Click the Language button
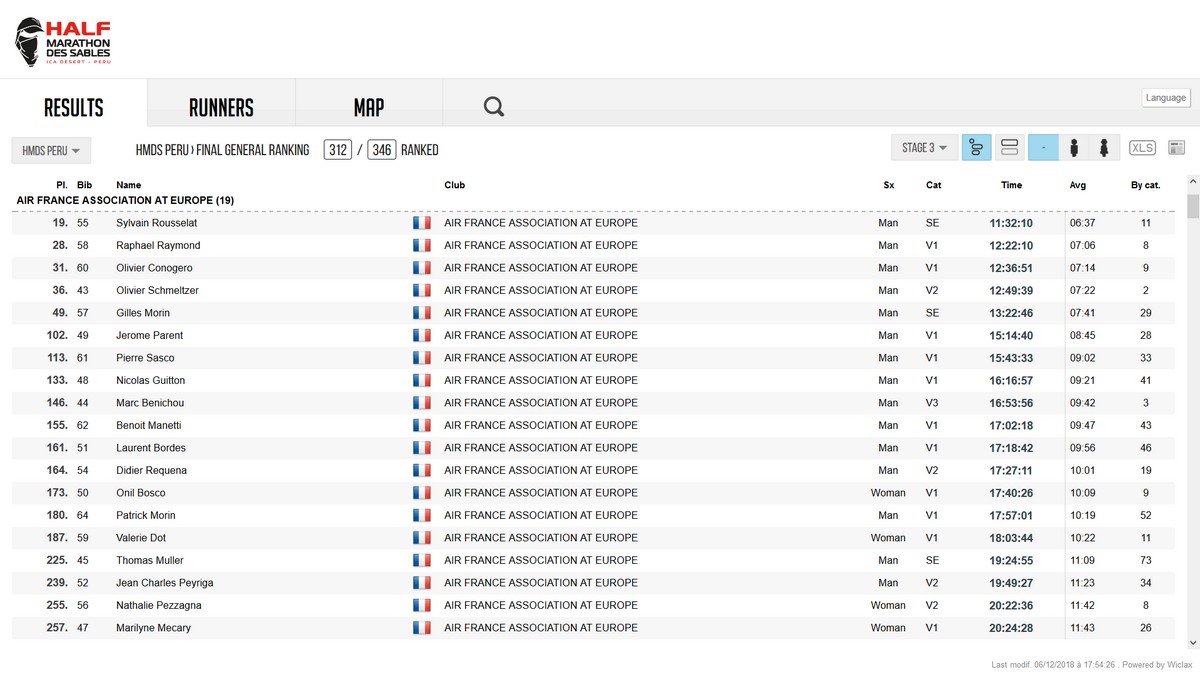 click(x=1166, y=98)
